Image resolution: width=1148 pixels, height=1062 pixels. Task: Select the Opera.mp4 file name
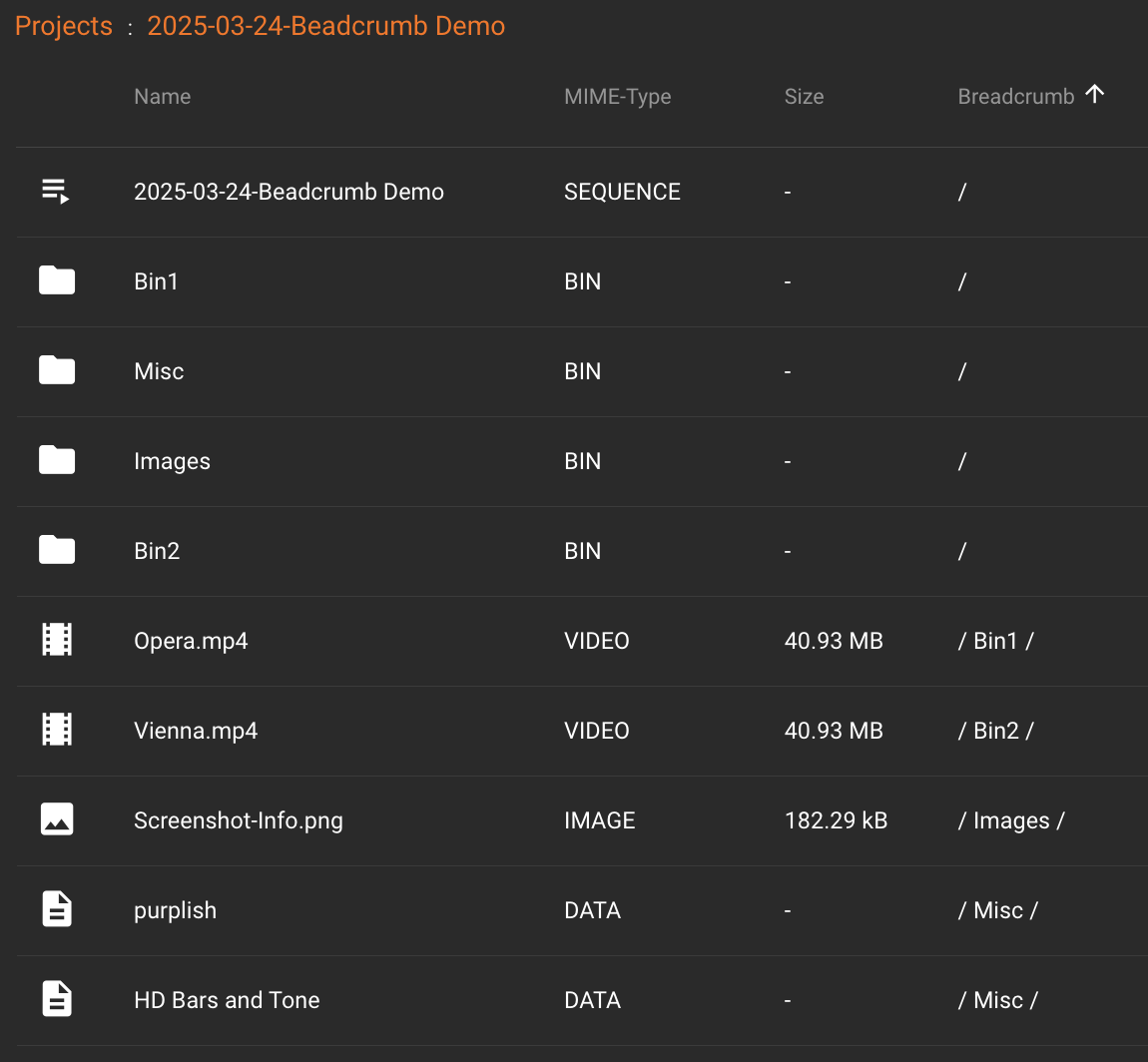pyautogui.click(x=191, y=641)
